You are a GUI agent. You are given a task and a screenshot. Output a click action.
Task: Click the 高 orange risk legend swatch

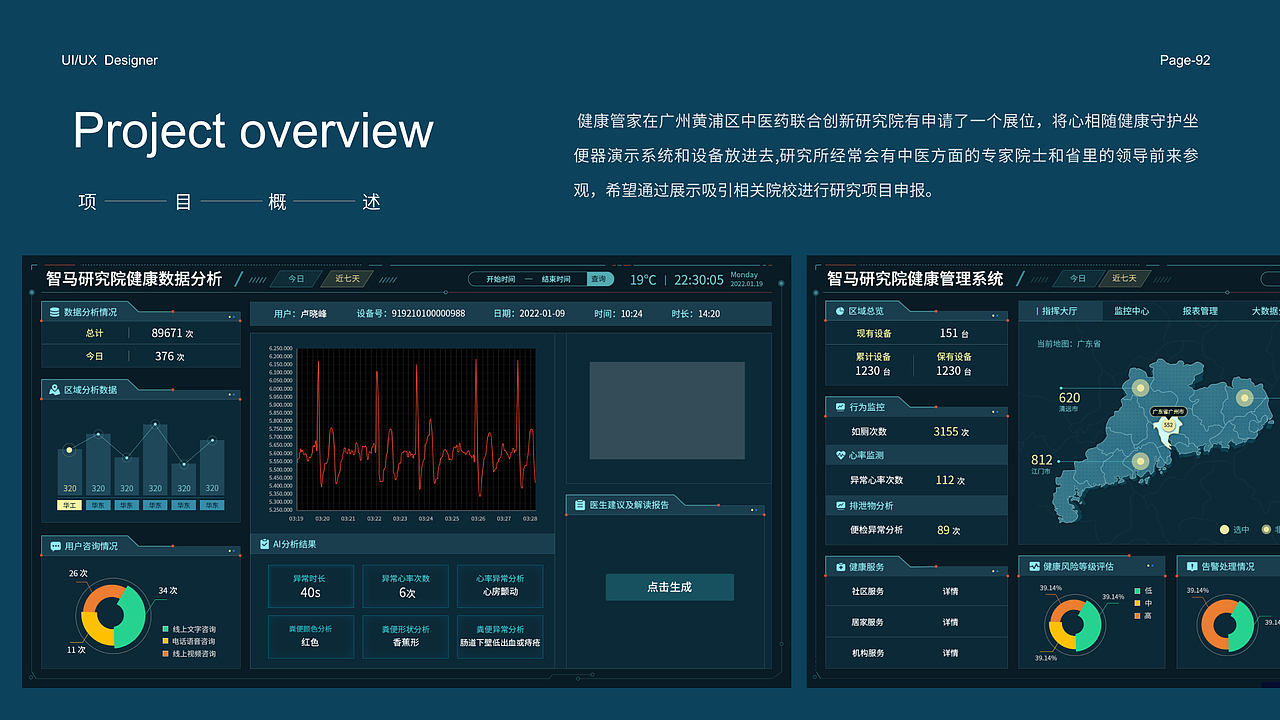click(x=1137, y=615)
